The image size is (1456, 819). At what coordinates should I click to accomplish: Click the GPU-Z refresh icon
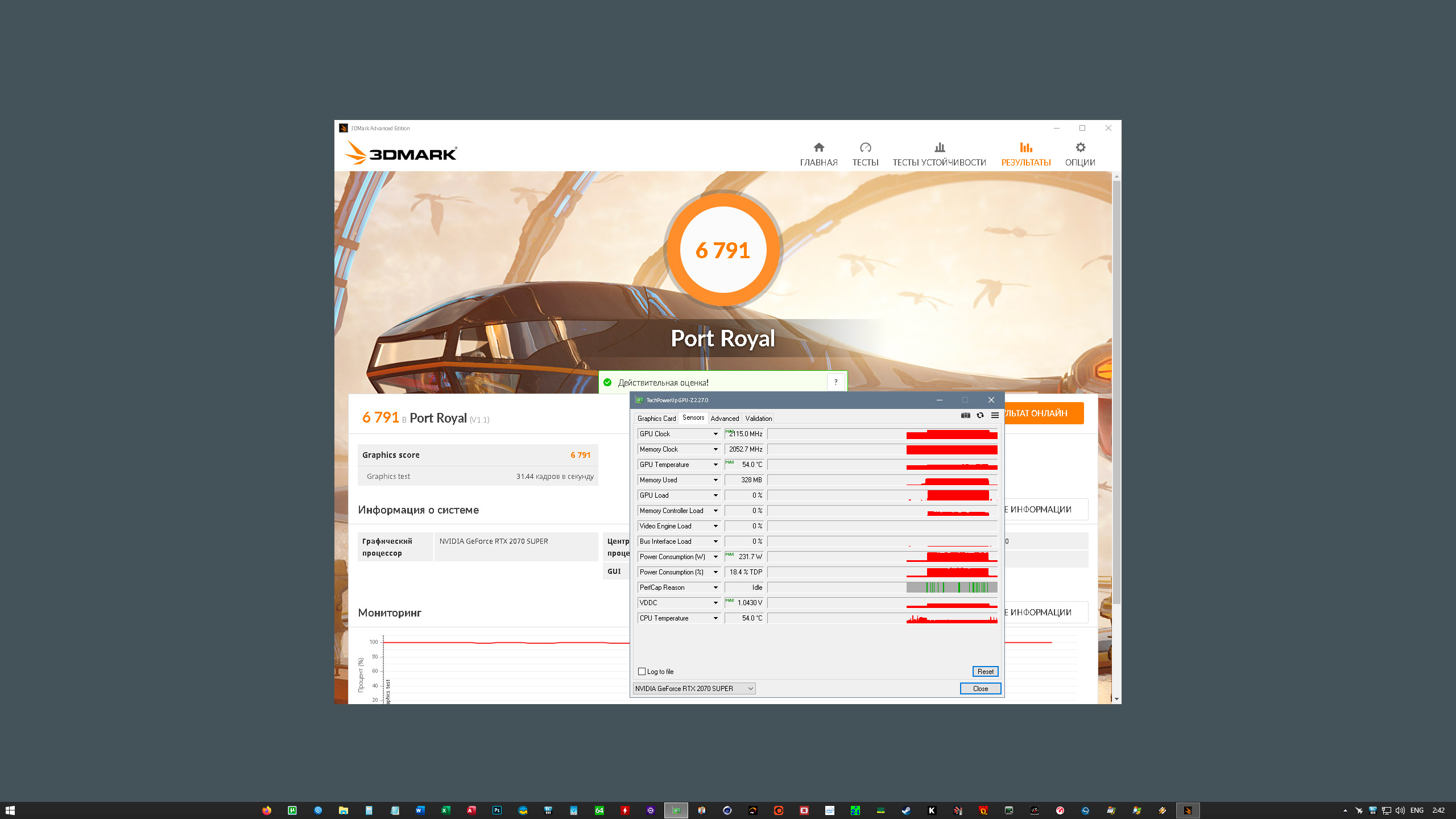(x=980, y=415)
